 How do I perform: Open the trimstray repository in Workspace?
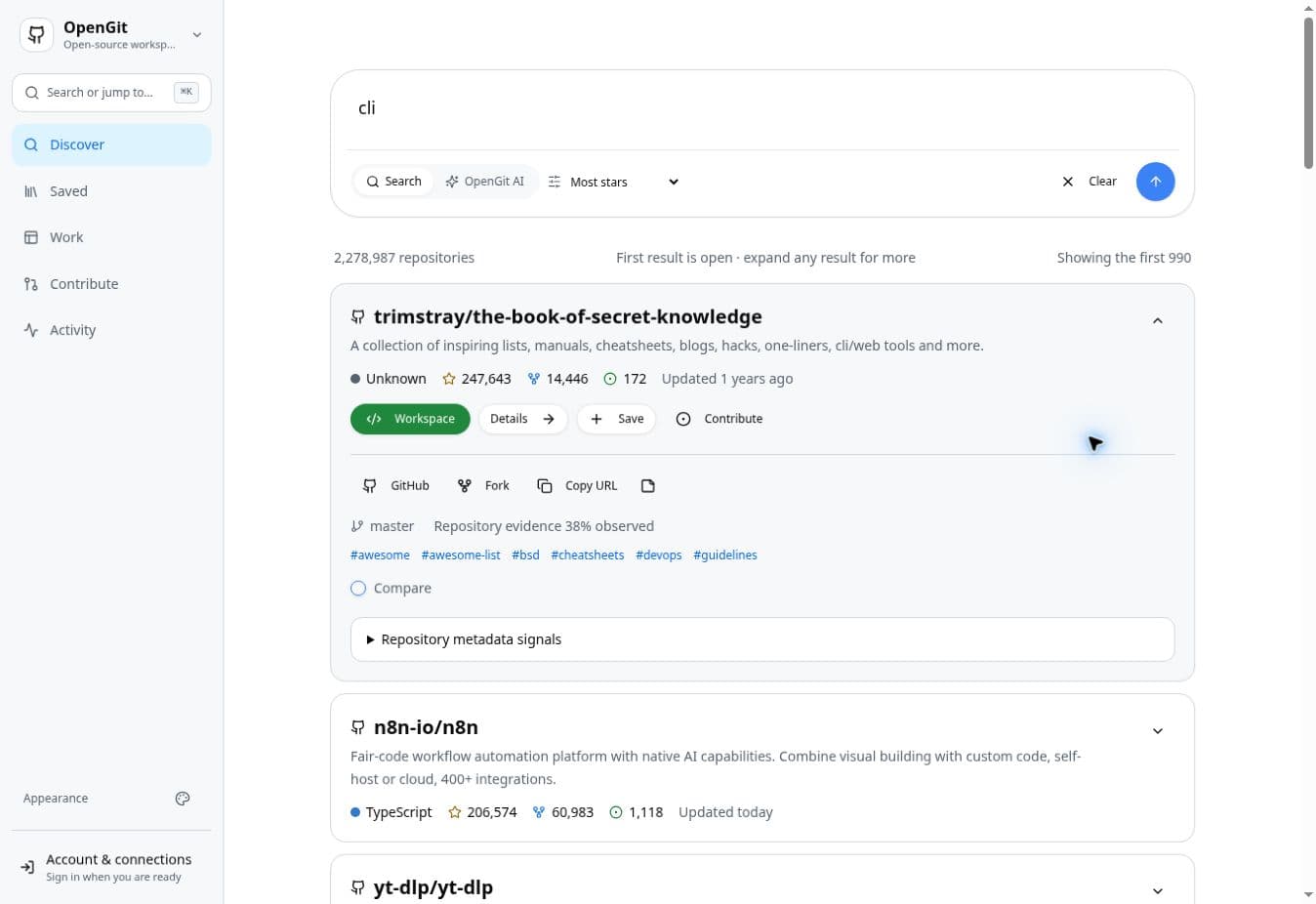point(410,419)
